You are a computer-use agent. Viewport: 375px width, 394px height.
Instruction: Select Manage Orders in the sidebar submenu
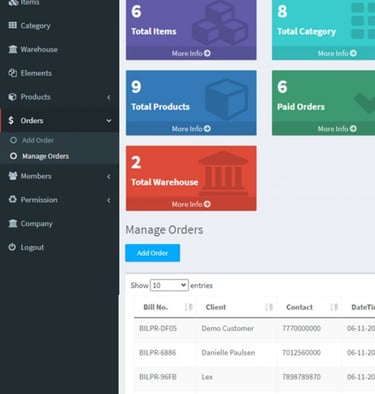point(45,156)
